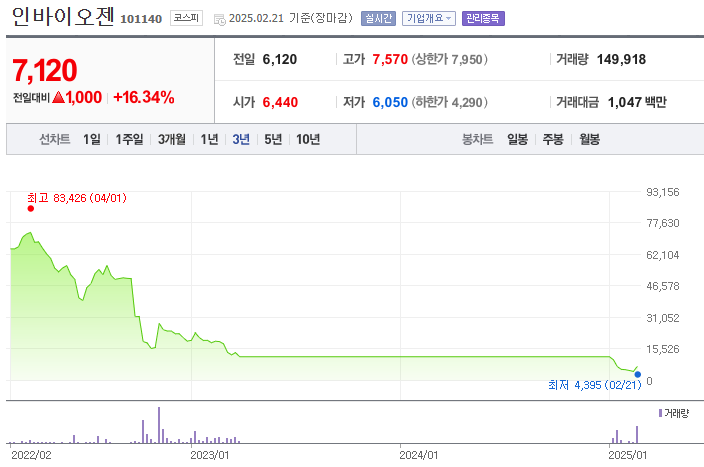This screenshot has height=467, width=704.
Task: Click the 인바이오젠 company name
Action: [63, 17]
